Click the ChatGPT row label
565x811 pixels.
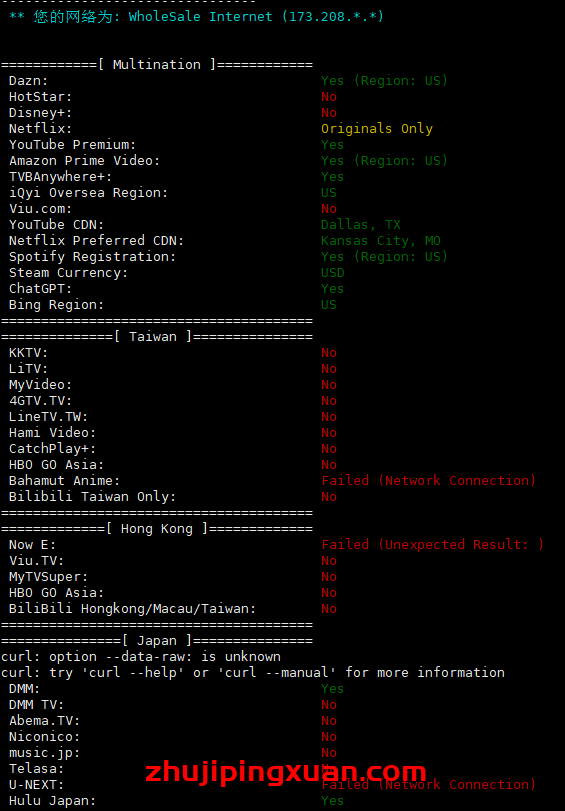tap(41, 289)
